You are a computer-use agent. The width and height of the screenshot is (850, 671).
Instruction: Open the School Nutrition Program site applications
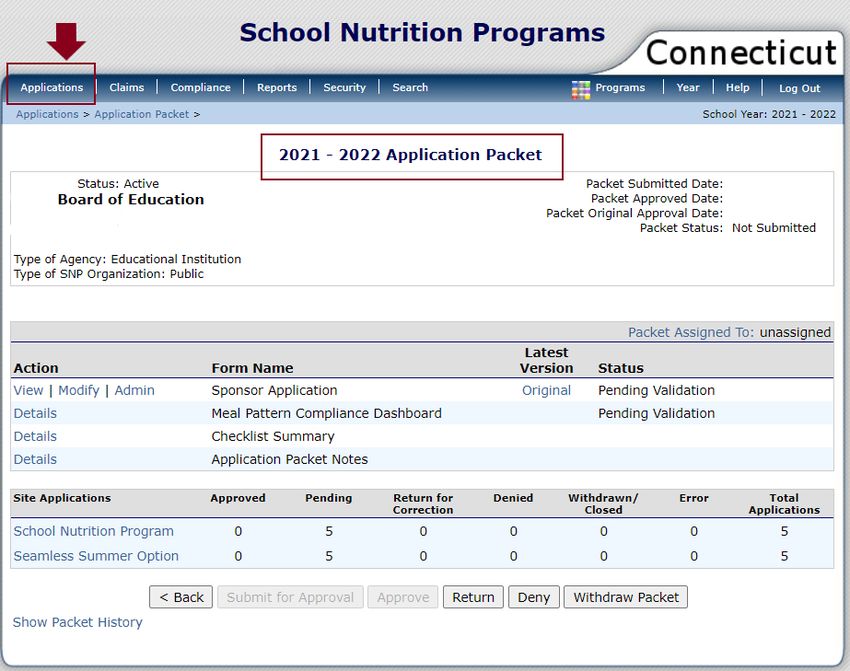[93, 531]
